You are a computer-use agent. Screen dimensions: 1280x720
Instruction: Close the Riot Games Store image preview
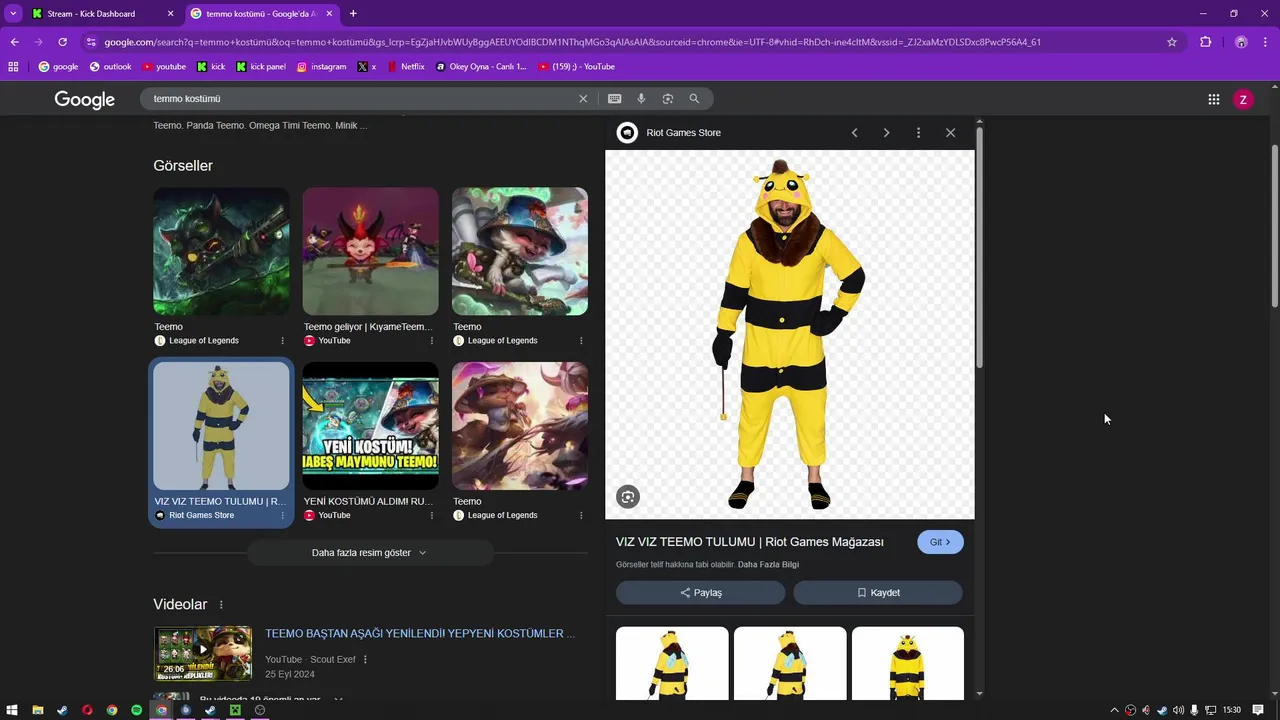tap(950, 133)
